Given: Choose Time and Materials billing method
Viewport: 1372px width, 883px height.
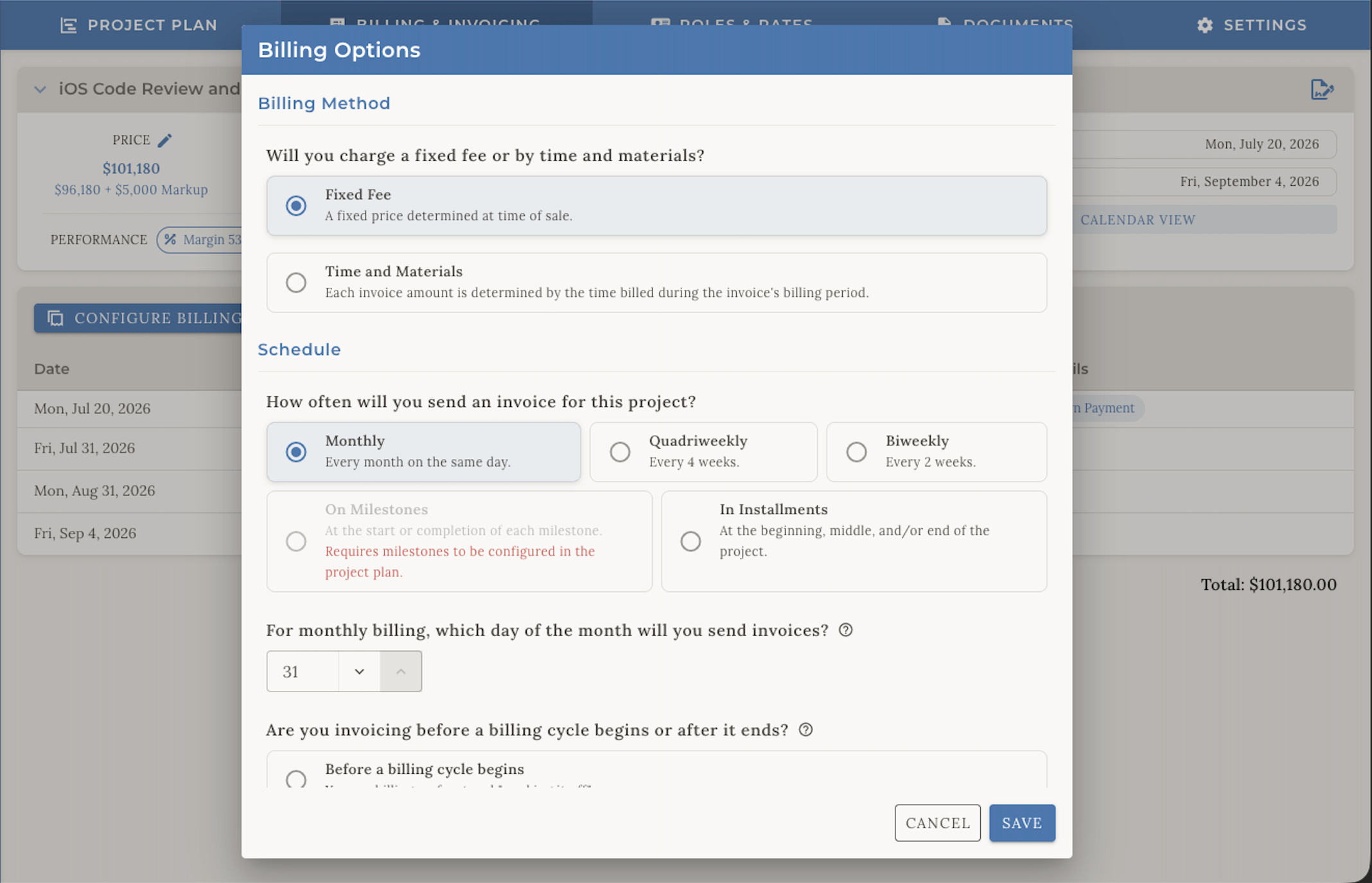Looking at the screenshot, I should (296, 283).
